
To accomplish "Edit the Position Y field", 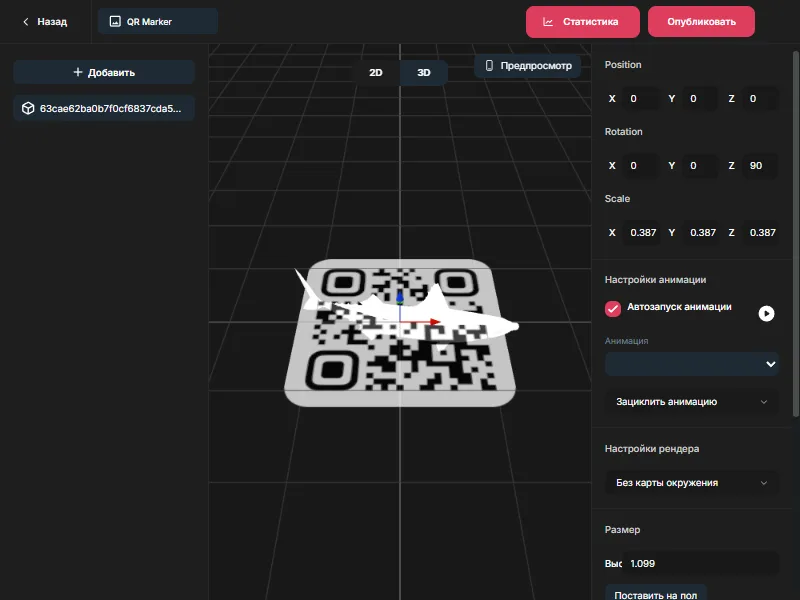I will [x=701, y=99].
